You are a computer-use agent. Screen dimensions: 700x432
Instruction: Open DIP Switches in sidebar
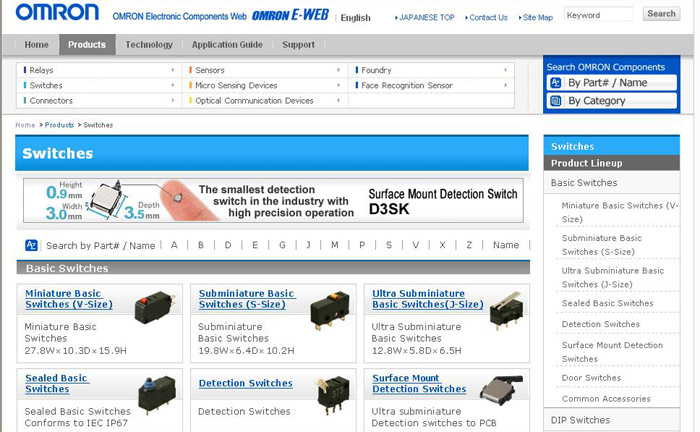pos(580,420)
